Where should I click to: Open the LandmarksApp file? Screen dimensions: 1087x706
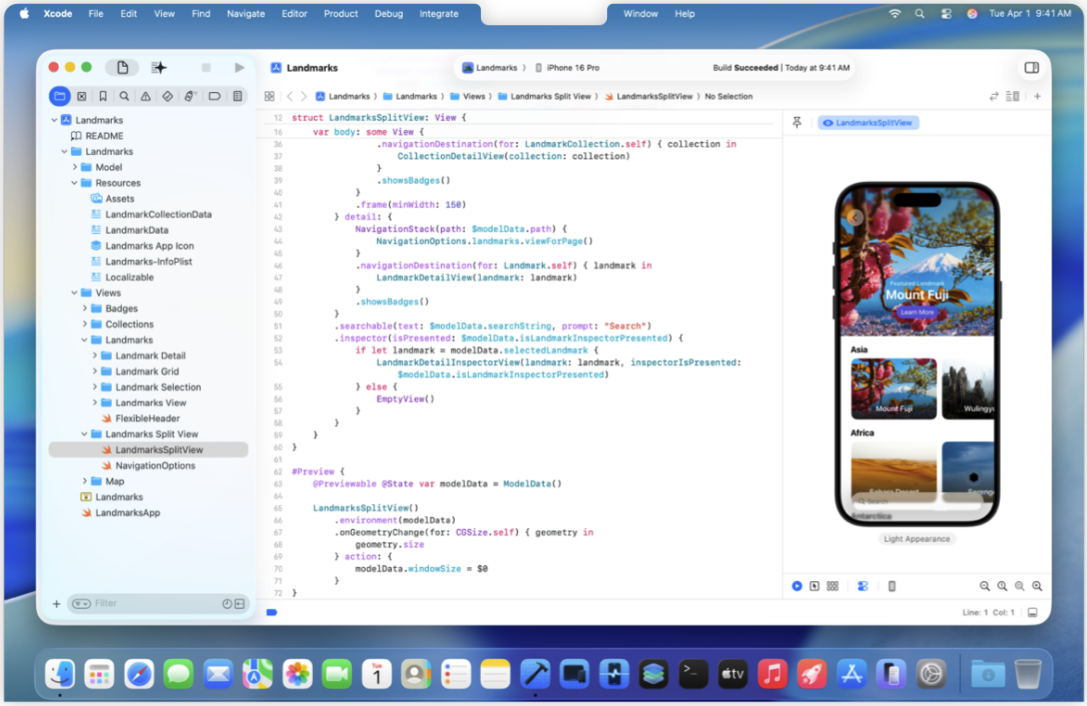(128, 513)
